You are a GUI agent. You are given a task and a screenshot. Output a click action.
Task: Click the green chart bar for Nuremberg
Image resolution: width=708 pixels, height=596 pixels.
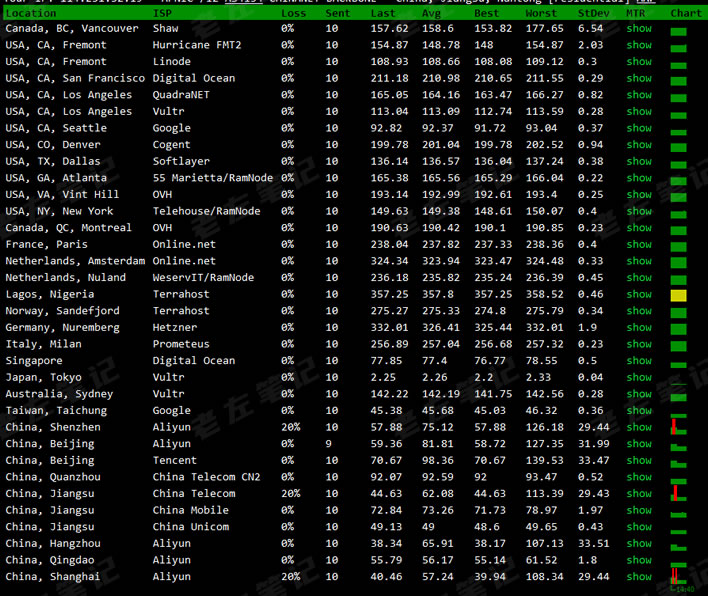coord(678,328)
